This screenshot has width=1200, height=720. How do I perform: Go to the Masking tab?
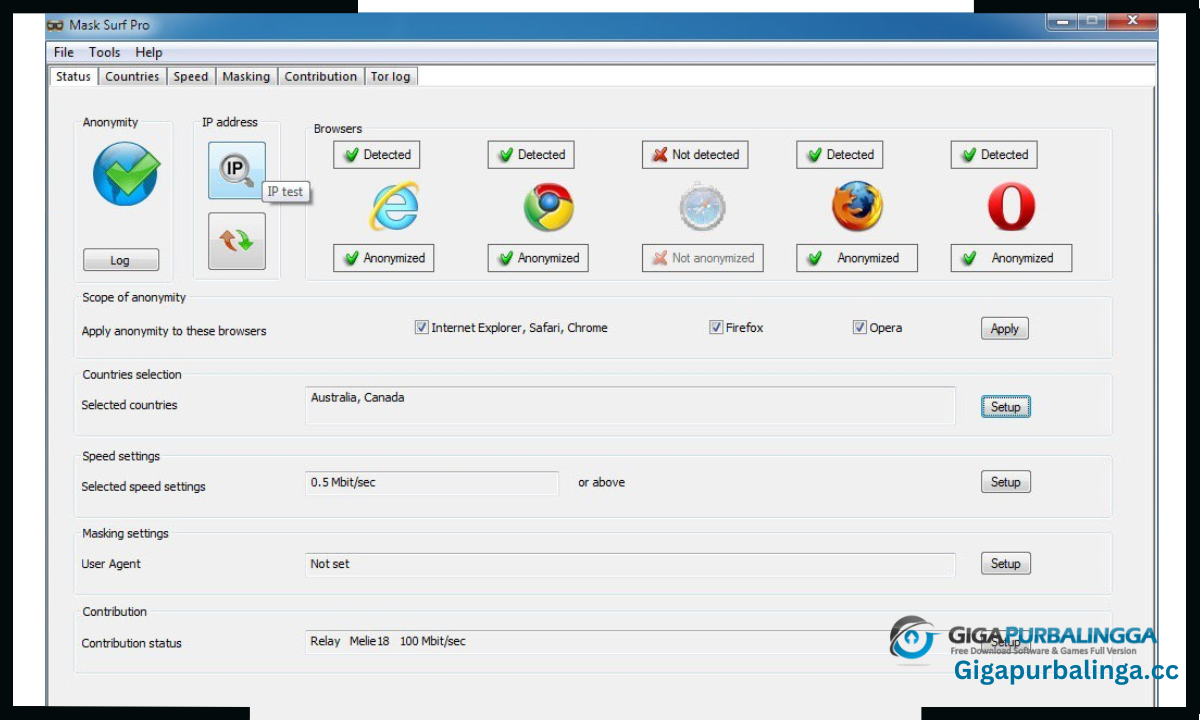(246, 77)
